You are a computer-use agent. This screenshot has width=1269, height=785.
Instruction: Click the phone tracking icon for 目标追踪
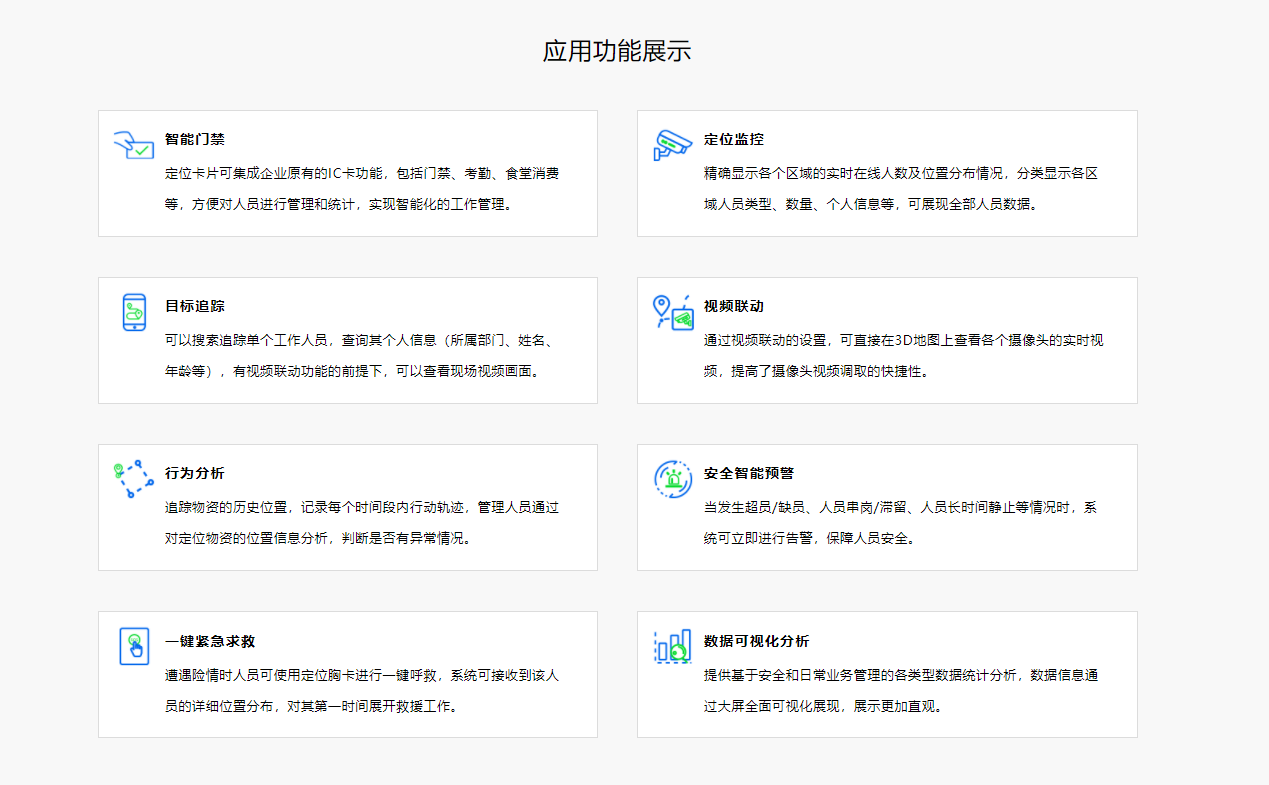click(x=133, y=312)
